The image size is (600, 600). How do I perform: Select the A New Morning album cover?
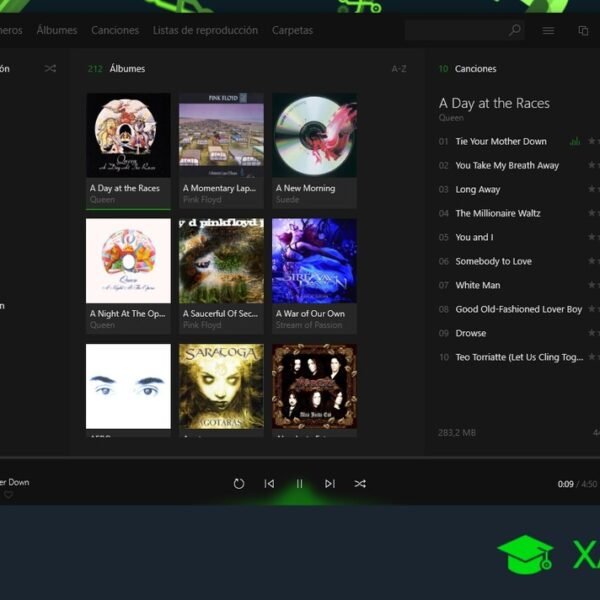(314, 135)
